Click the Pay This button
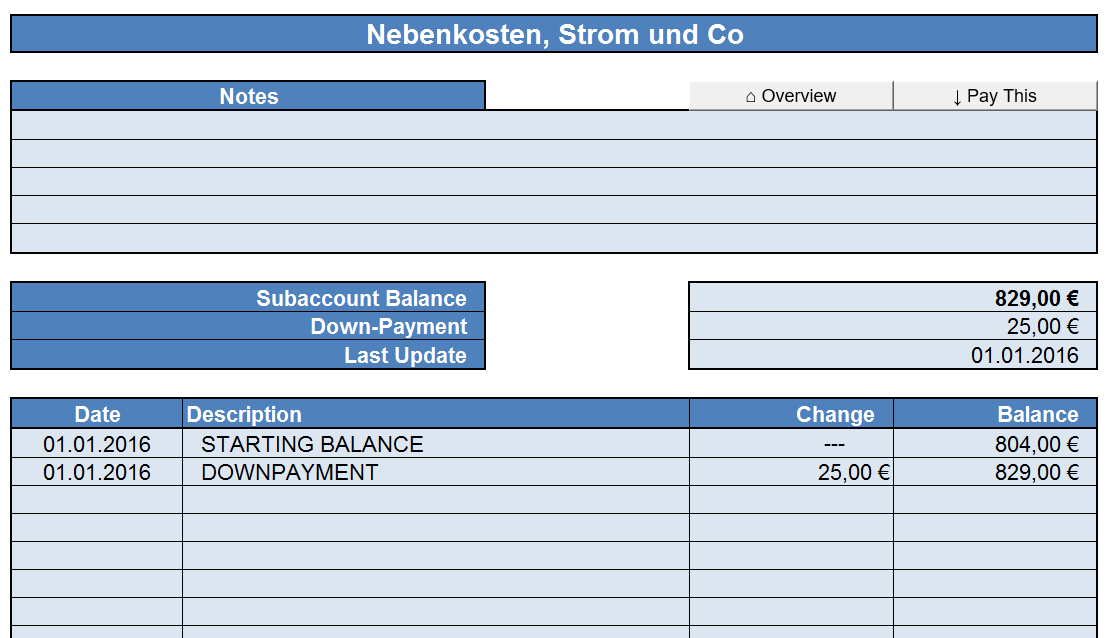 tap(994, 96)
